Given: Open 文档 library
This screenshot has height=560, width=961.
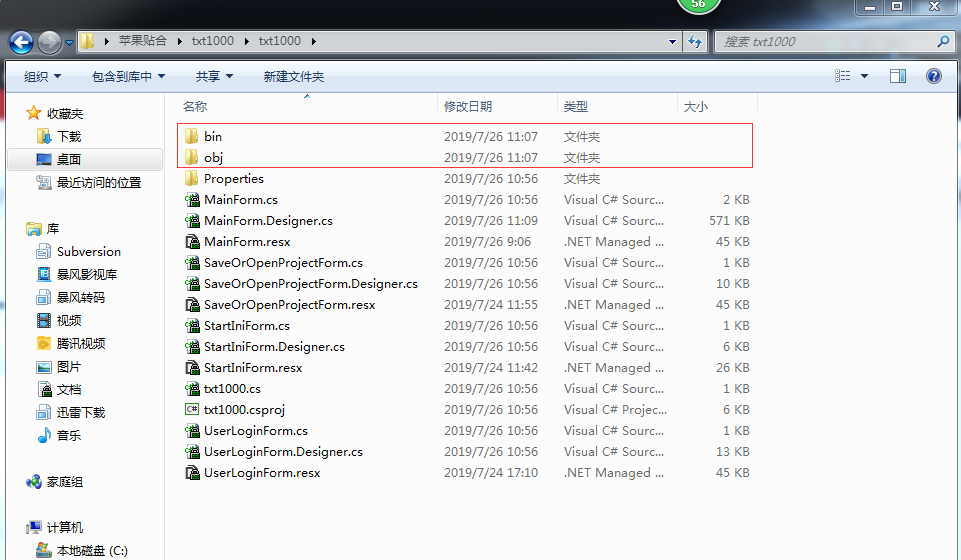Looking at the screenshot, I should (x=69, y=389).
